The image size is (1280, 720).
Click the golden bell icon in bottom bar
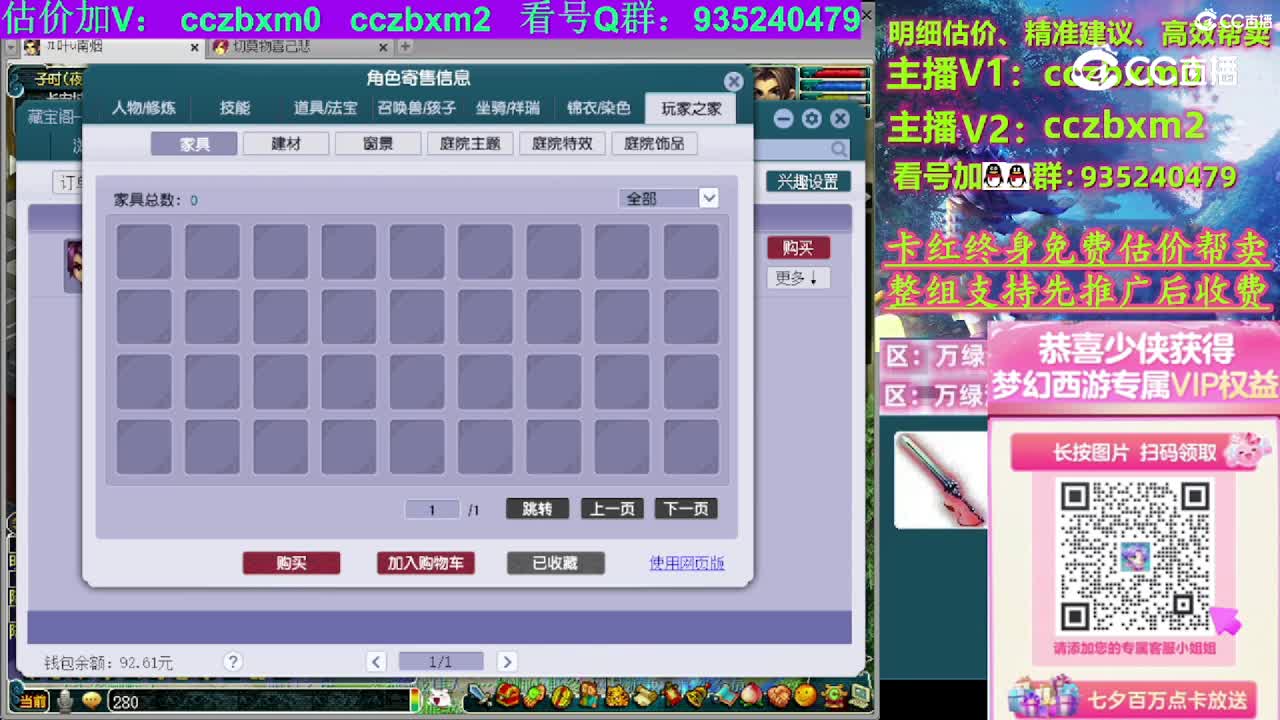point(697,694)
